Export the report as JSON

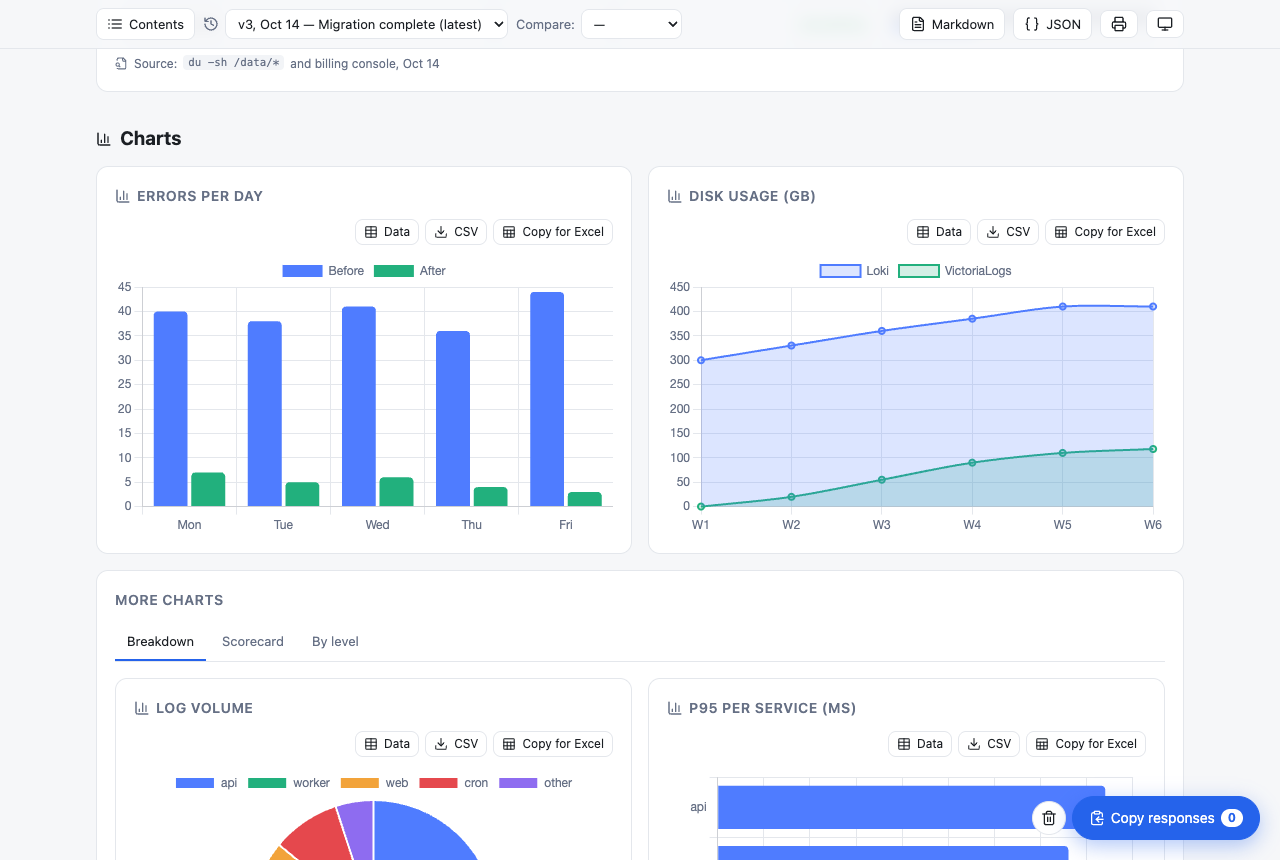pyautogui.click(x=1052, y=24)
